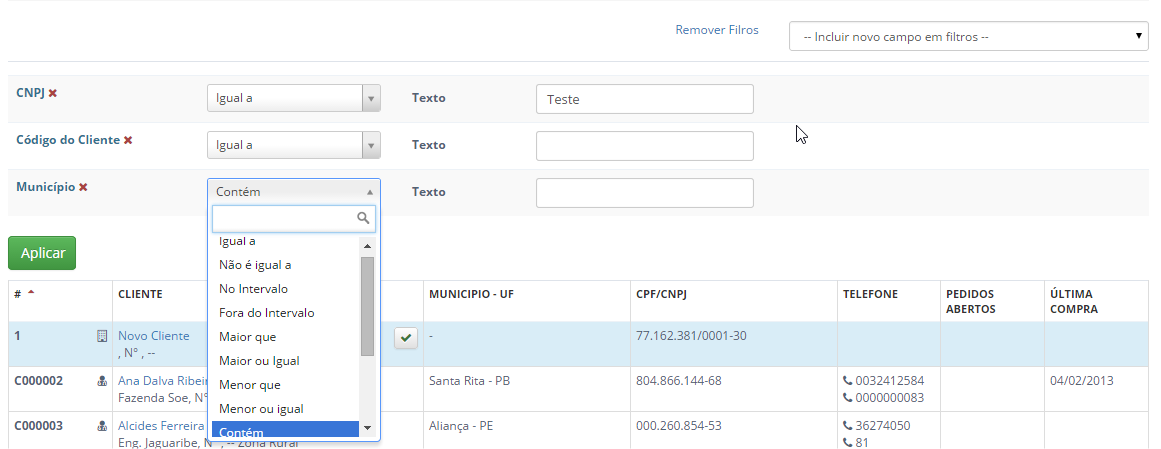Click the phone icon beside 0032412584
Screen dimensions: 1161x449
[848, 381]
